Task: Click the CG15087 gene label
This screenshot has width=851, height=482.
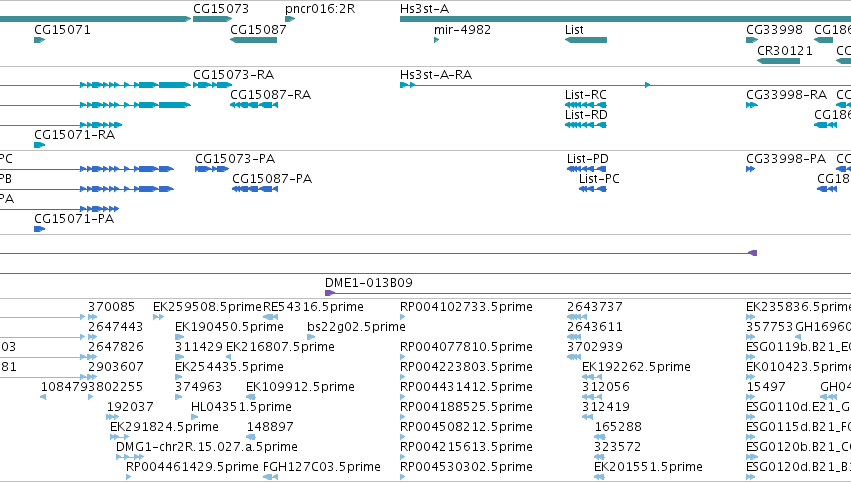Action: pyautogui.click(x=258, y=30)
